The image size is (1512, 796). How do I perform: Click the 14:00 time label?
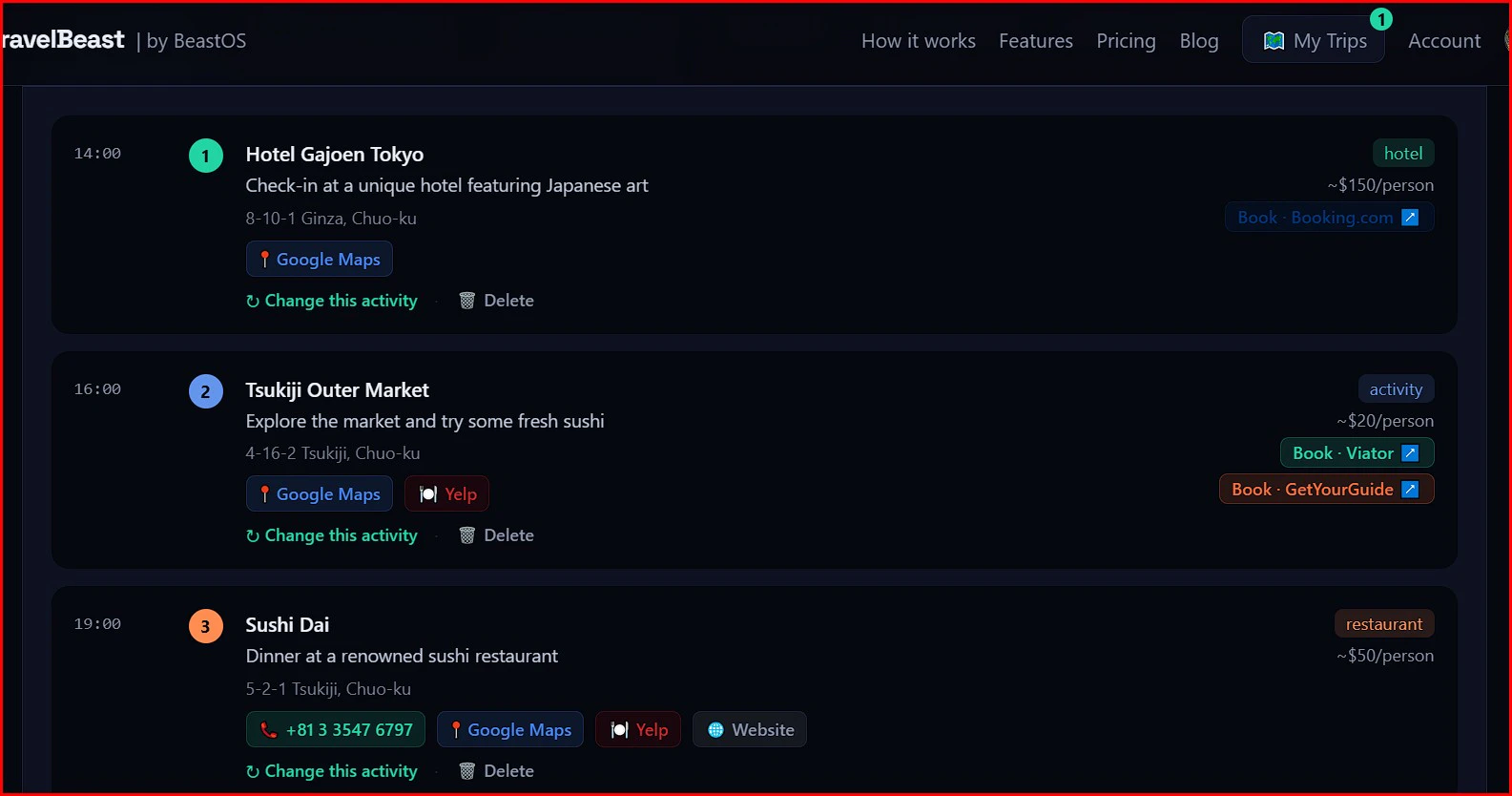[x=97, y=154]
